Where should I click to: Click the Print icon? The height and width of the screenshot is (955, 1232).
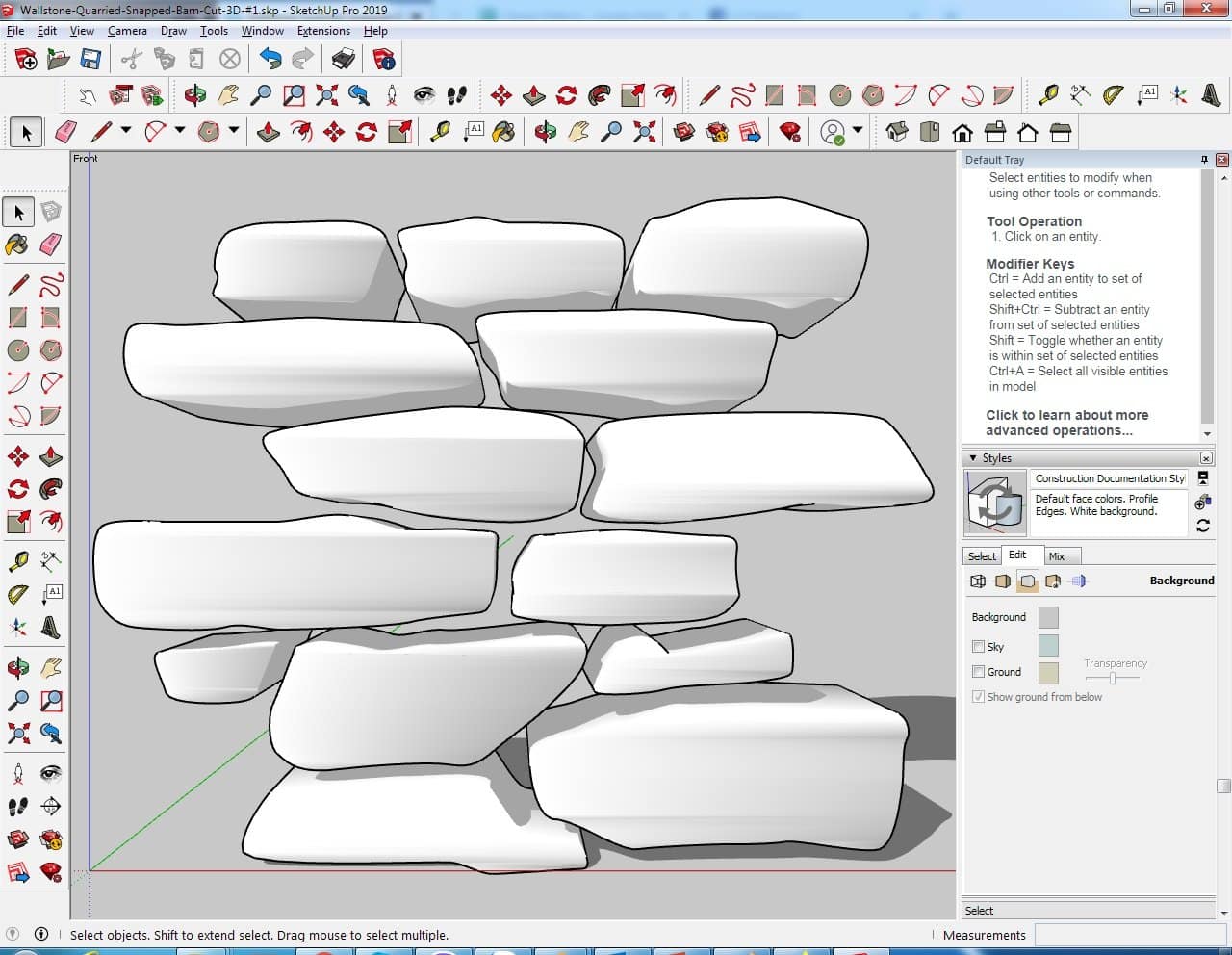(x=344, y=60)
